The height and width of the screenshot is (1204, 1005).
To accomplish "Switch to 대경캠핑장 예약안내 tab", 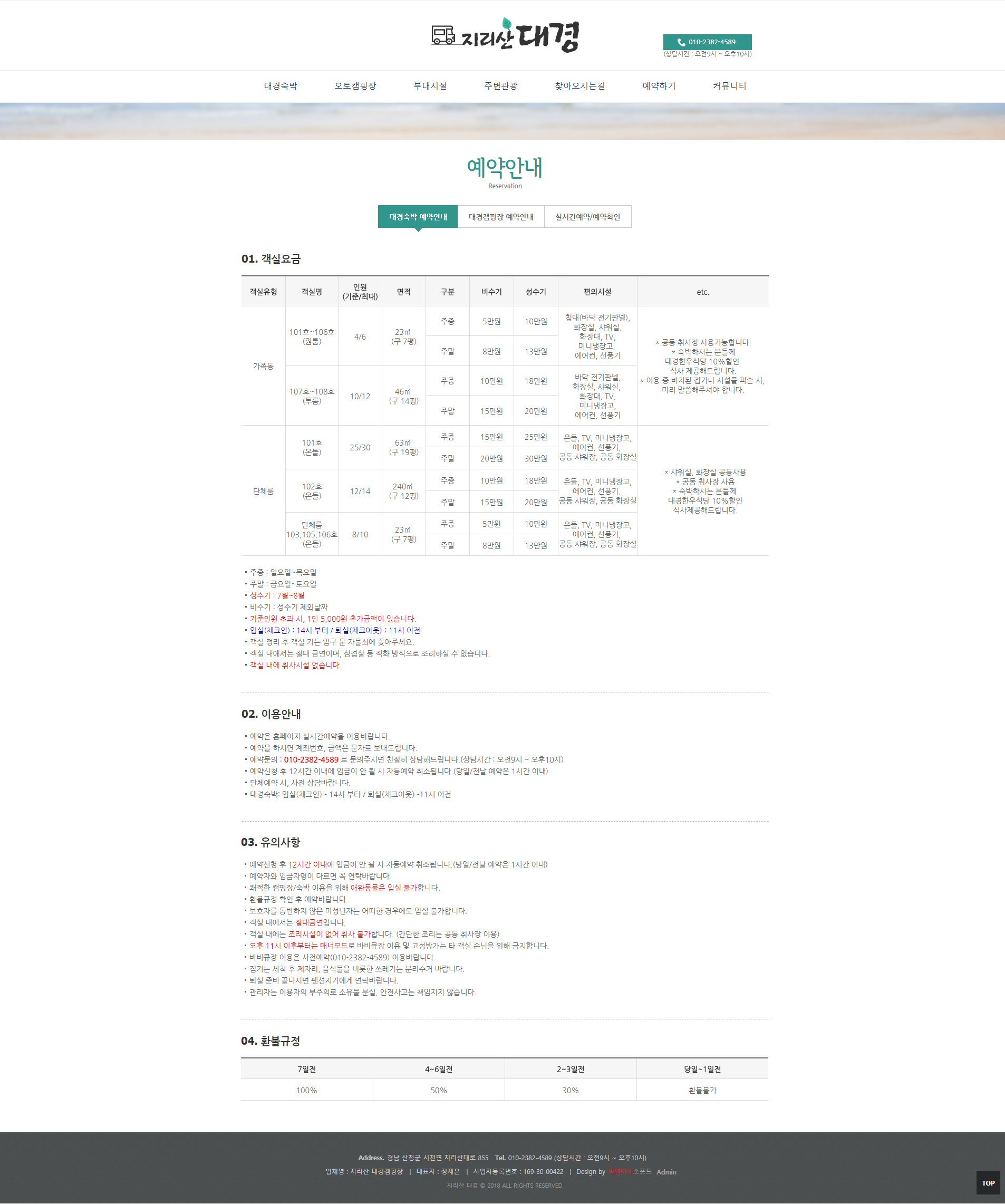I will coord(501,217).
